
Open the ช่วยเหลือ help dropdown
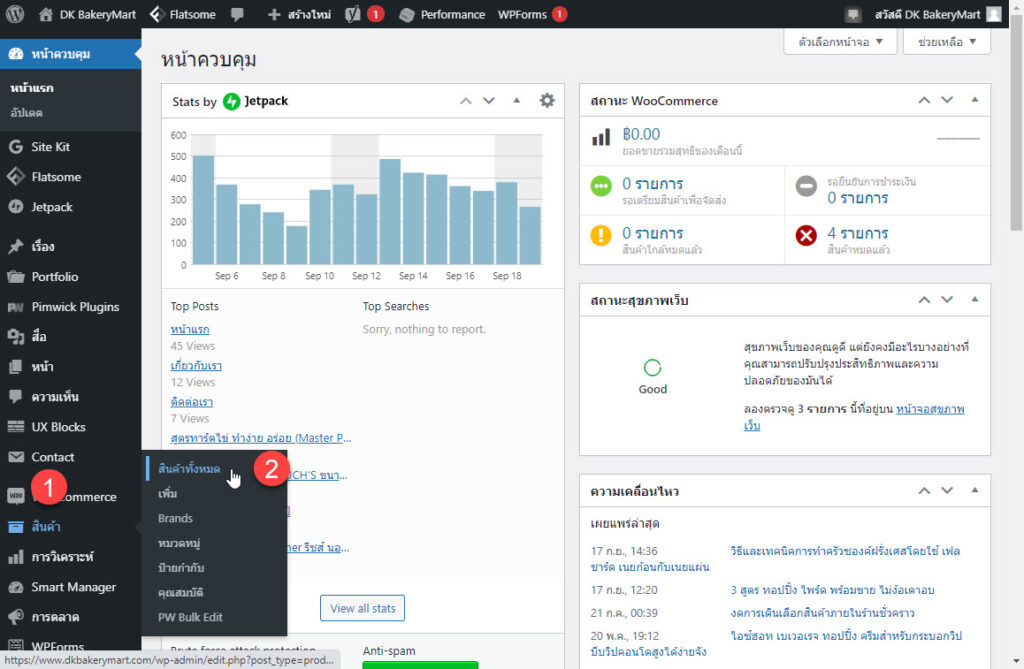click(946, 42)
